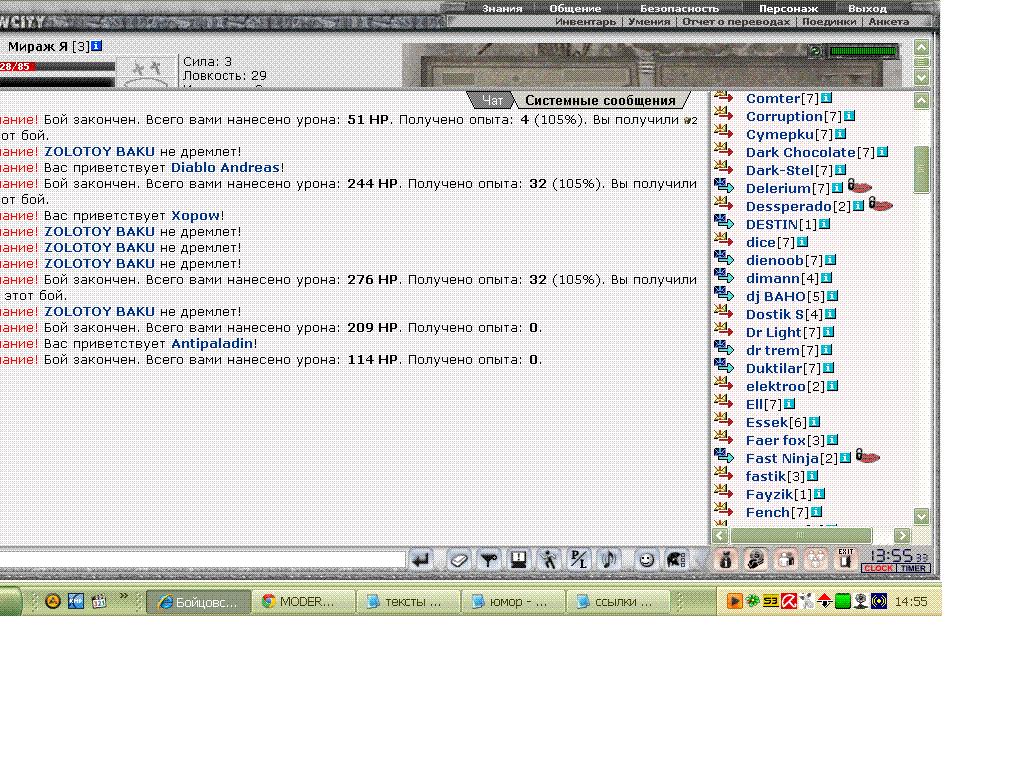Open the Знания menu
Screen dimensions: 1024x768
pos(502,8)
